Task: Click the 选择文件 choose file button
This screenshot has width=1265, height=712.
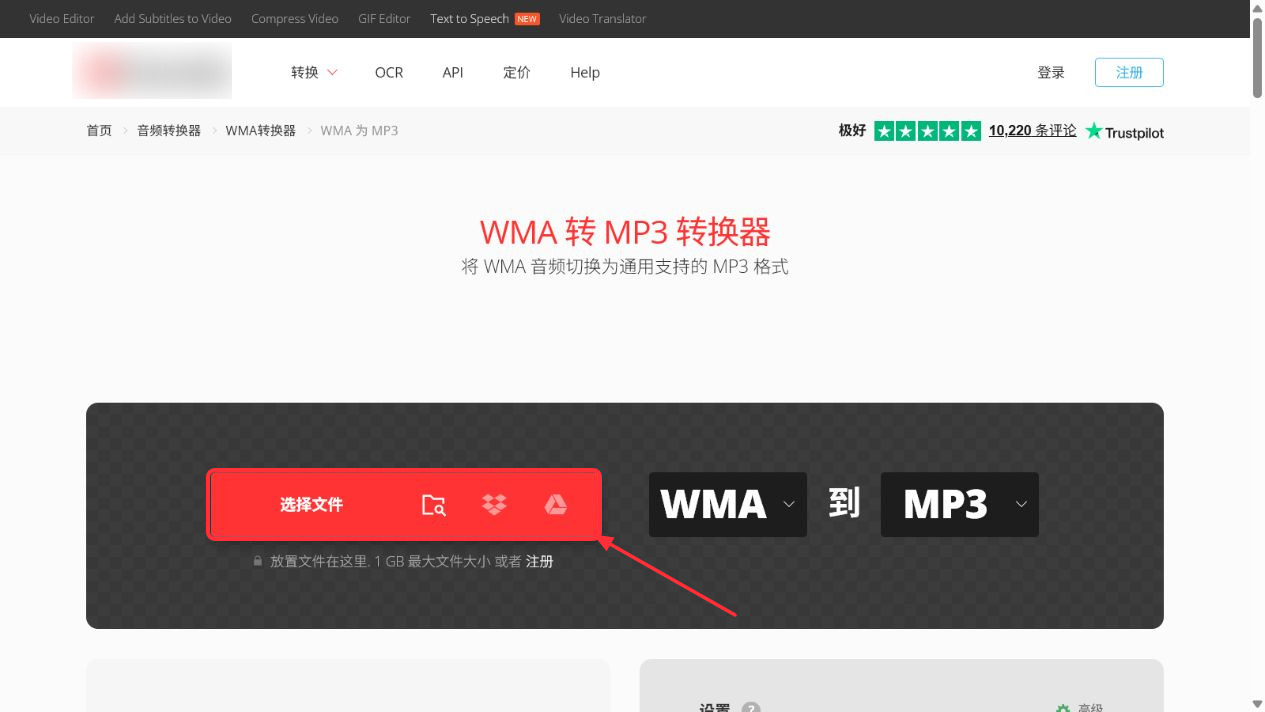Action: (x=311, y=505)
